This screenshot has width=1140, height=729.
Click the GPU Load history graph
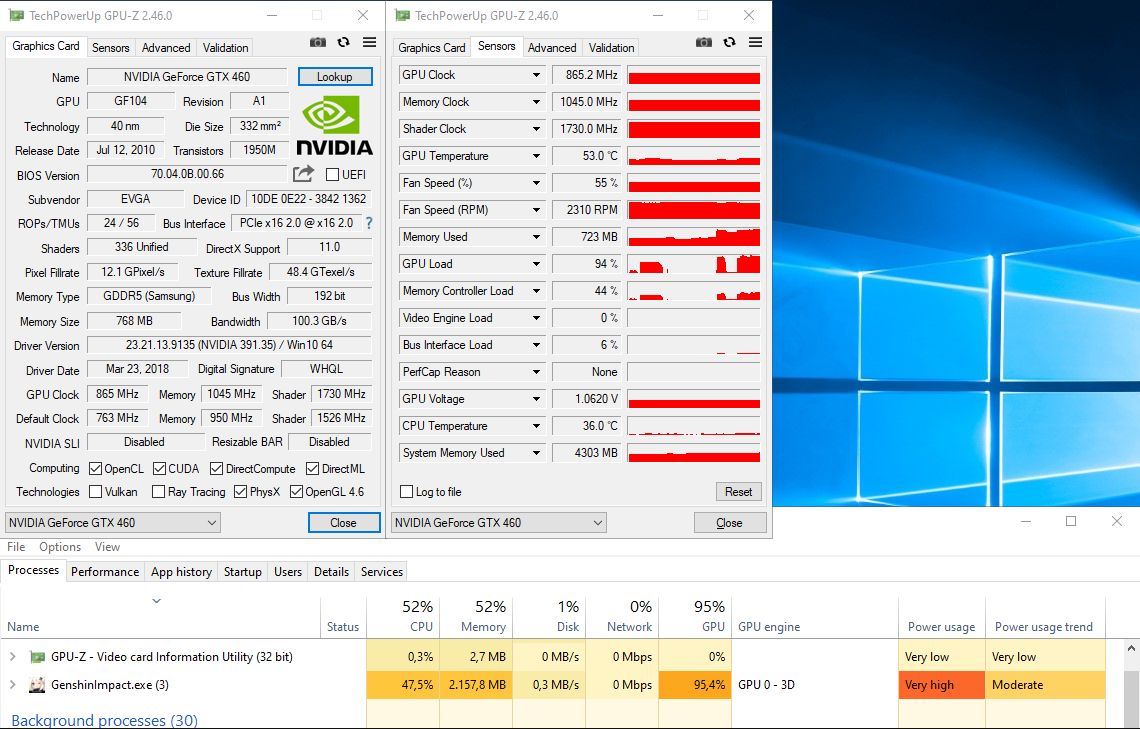(694, 264)
